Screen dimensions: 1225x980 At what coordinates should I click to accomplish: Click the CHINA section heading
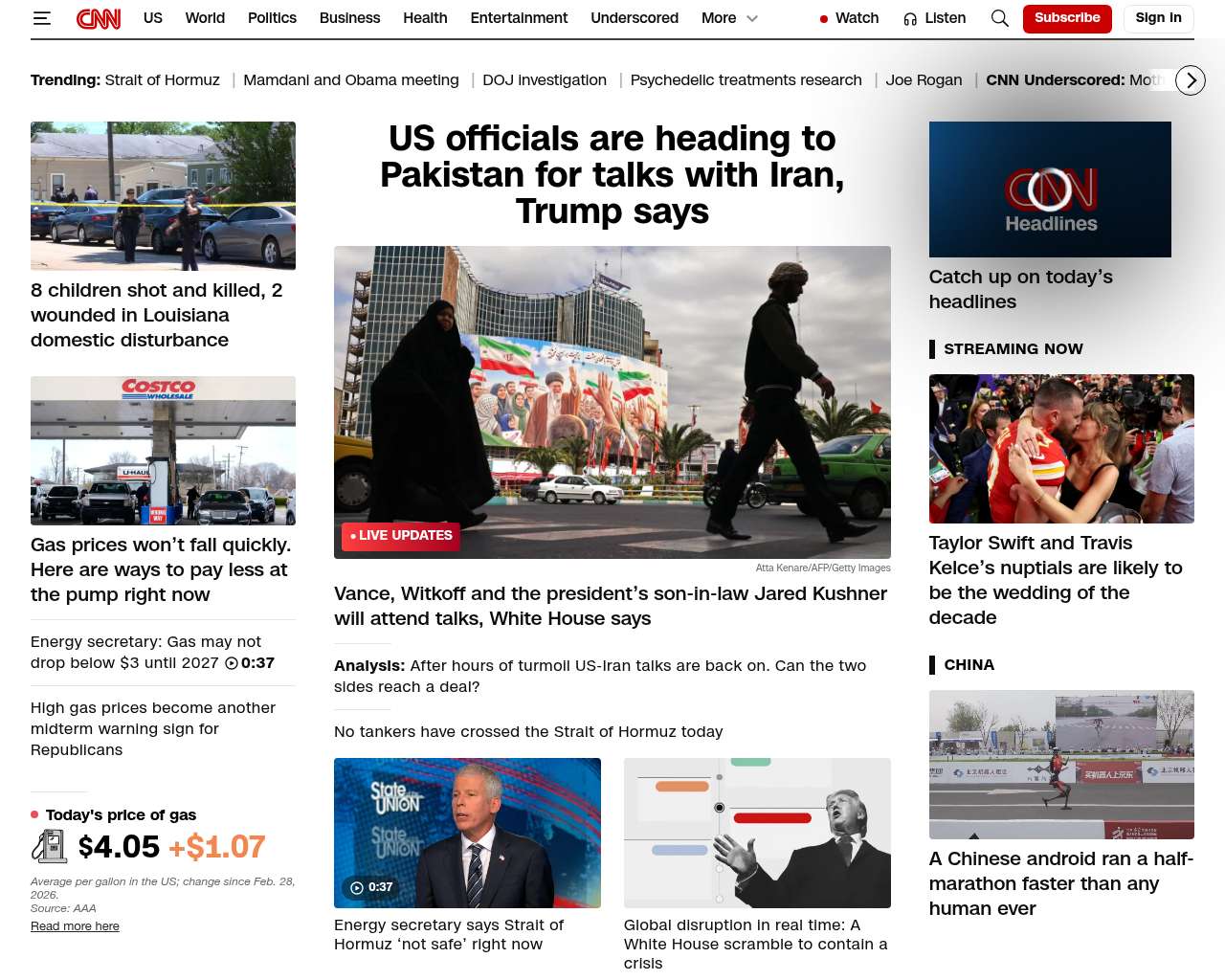pos(969,665)
